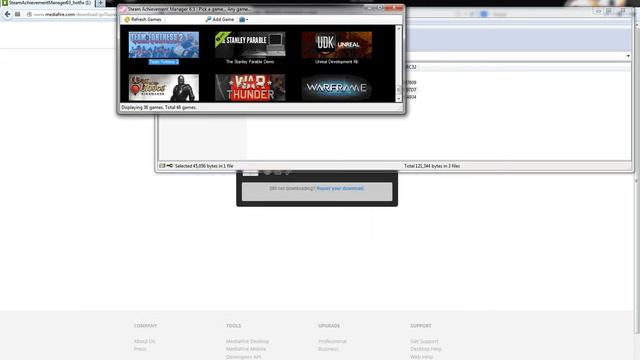Open the MediaFire Desktop footer link
This screenshot has width=640, height=360.
pyautogui.click(x=247, y=341)
